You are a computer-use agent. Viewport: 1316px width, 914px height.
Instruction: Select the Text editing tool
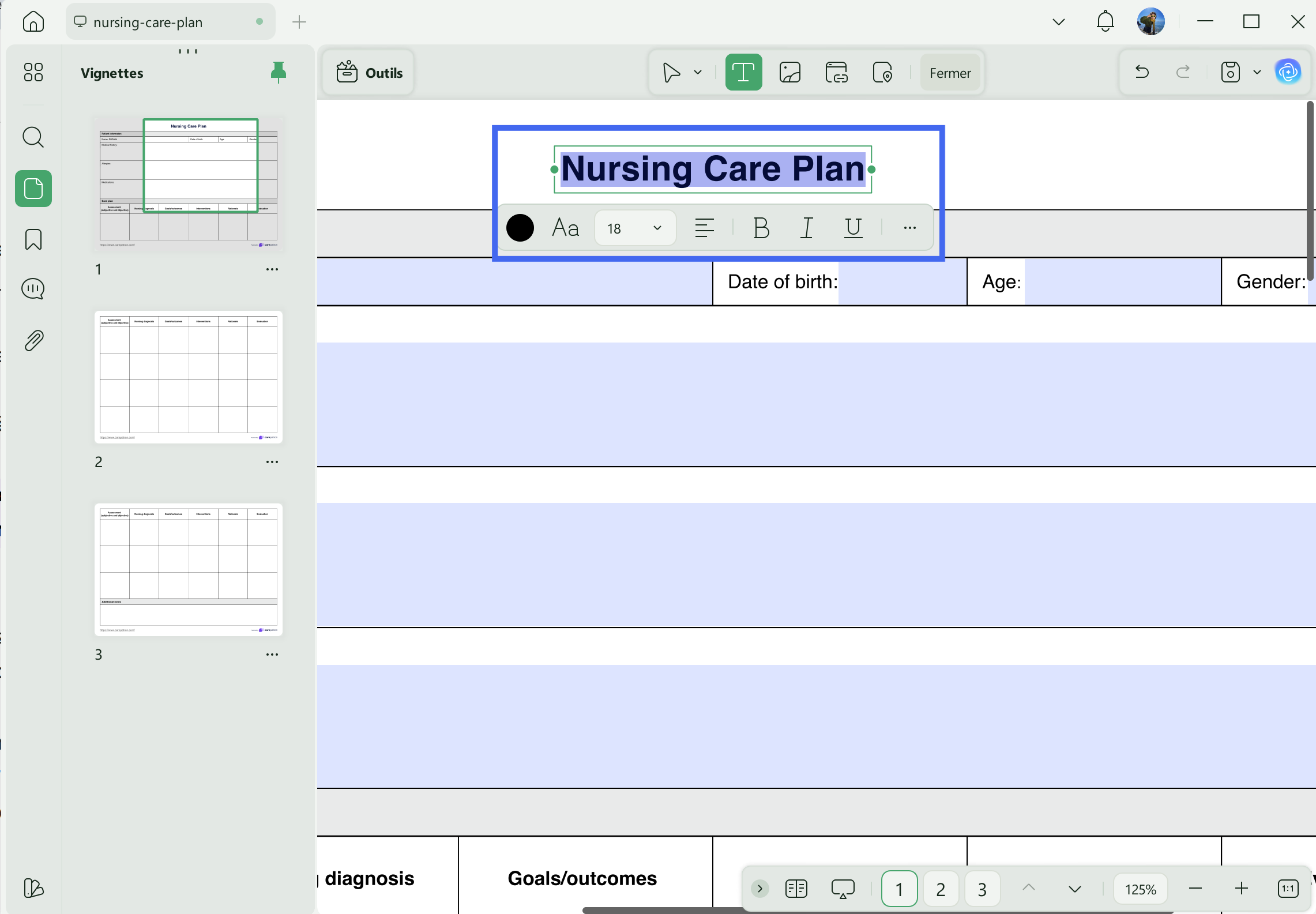tap(743, 73)
